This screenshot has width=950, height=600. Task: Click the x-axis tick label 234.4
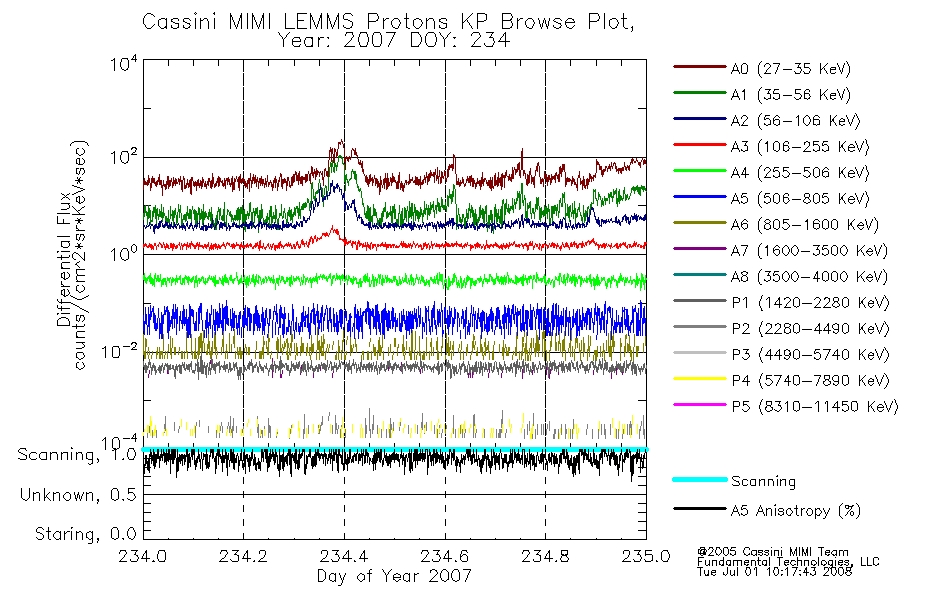pyautogui.click(x=344, y=556)
